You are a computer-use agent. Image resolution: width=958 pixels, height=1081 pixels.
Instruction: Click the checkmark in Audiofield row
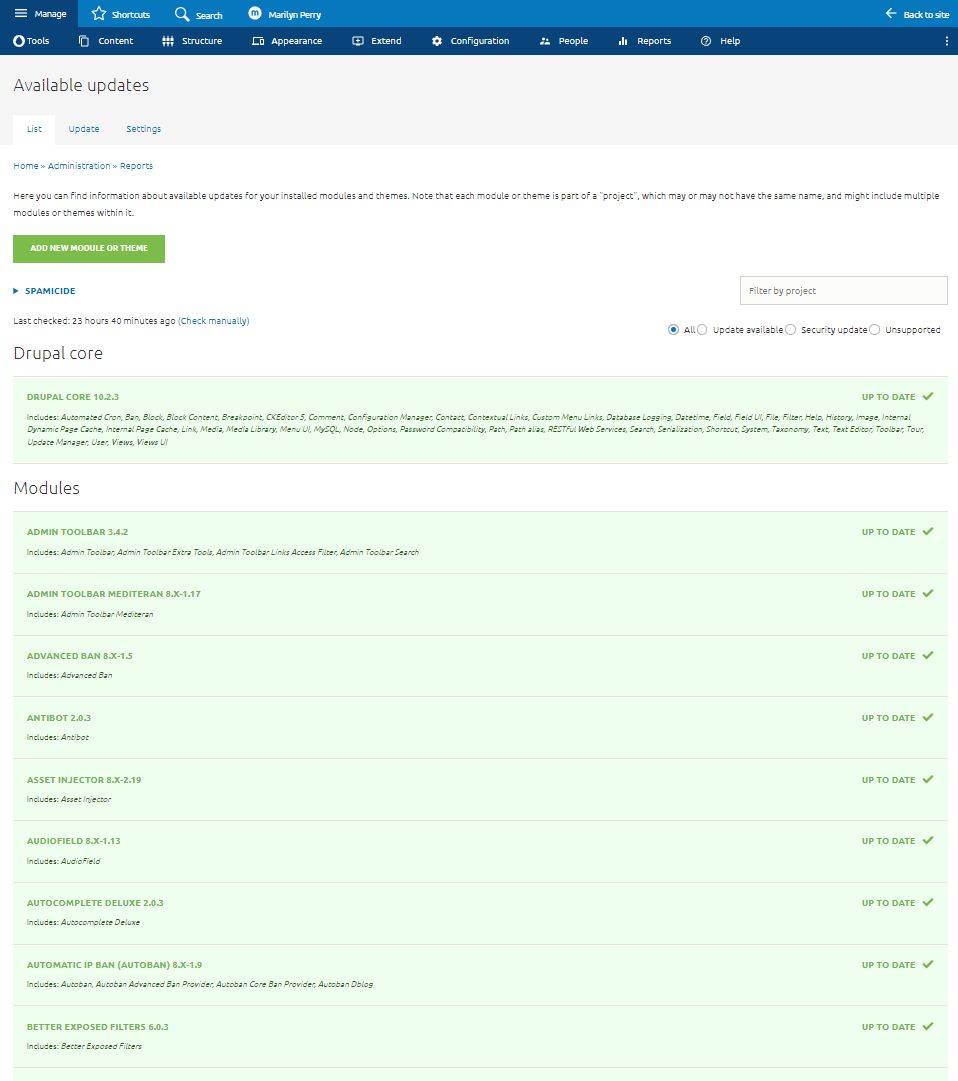tap(928, 840)
